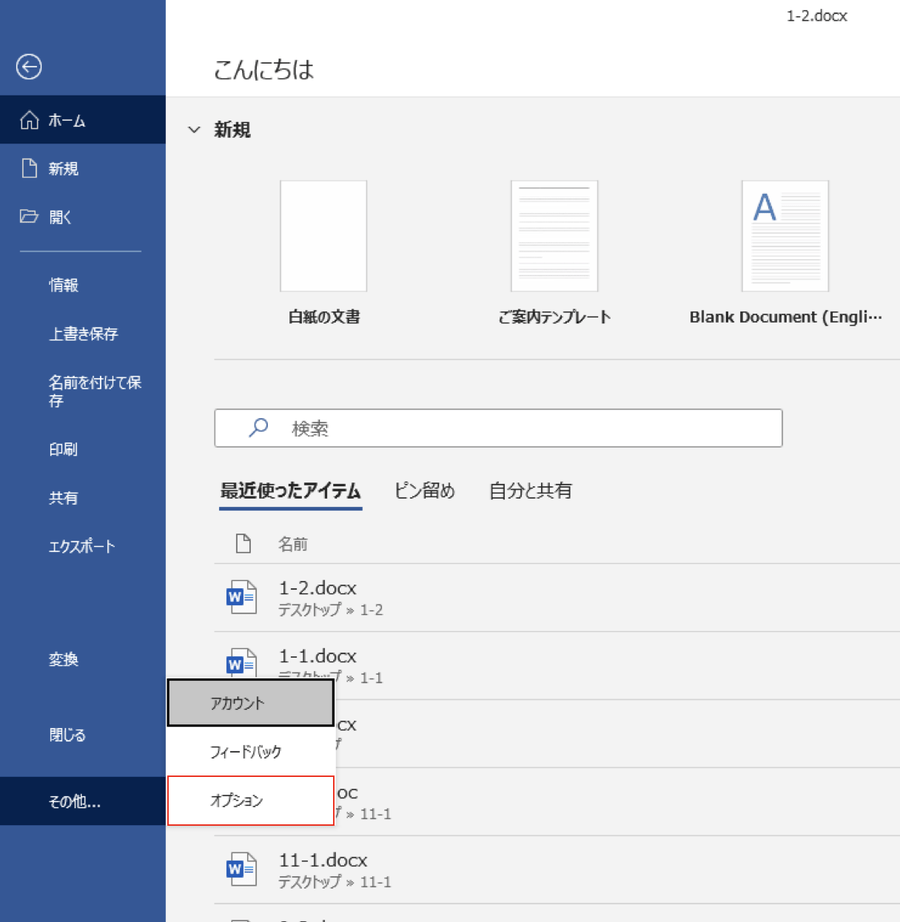This screenshot has height=922, width=900.
Task: Select 開く in the sidebar
Action: [x=83, y=216]
